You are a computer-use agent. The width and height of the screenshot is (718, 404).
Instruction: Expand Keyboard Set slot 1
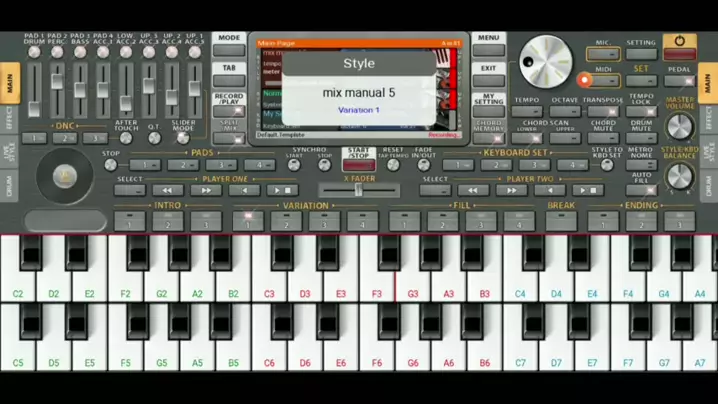coord(456,165)
